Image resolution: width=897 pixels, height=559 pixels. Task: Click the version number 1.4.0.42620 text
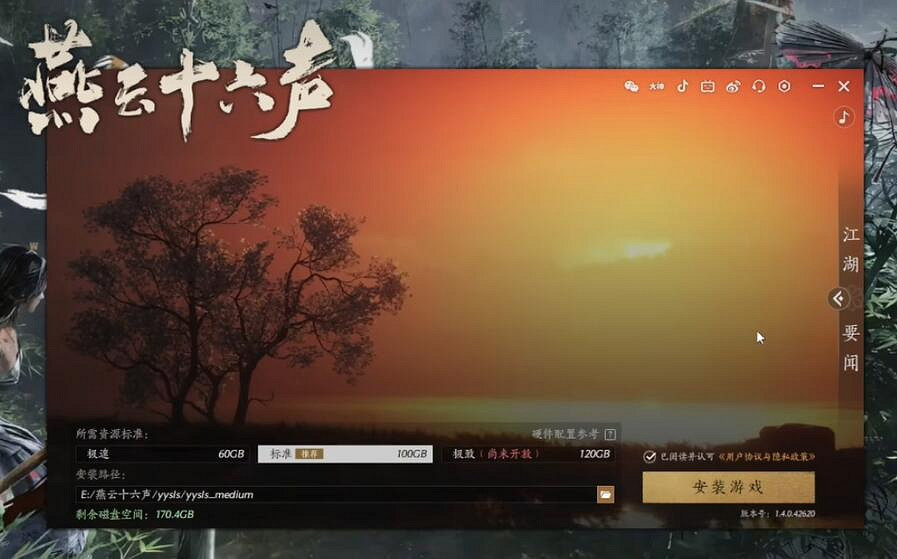coord(795,514)
